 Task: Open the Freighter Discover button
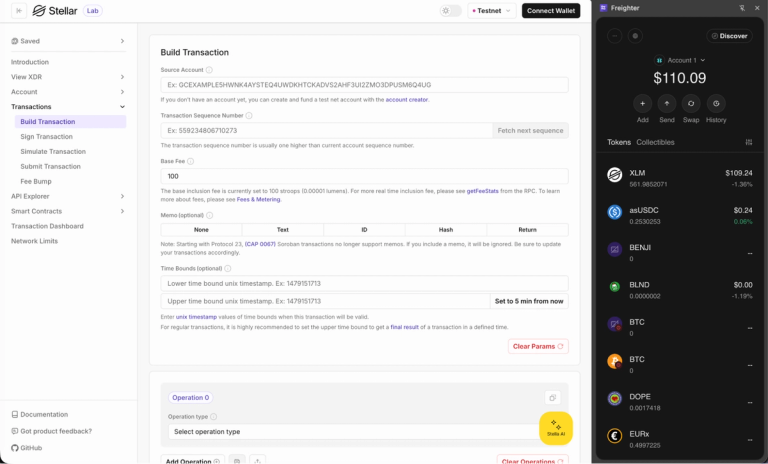[x=729, y=36]
